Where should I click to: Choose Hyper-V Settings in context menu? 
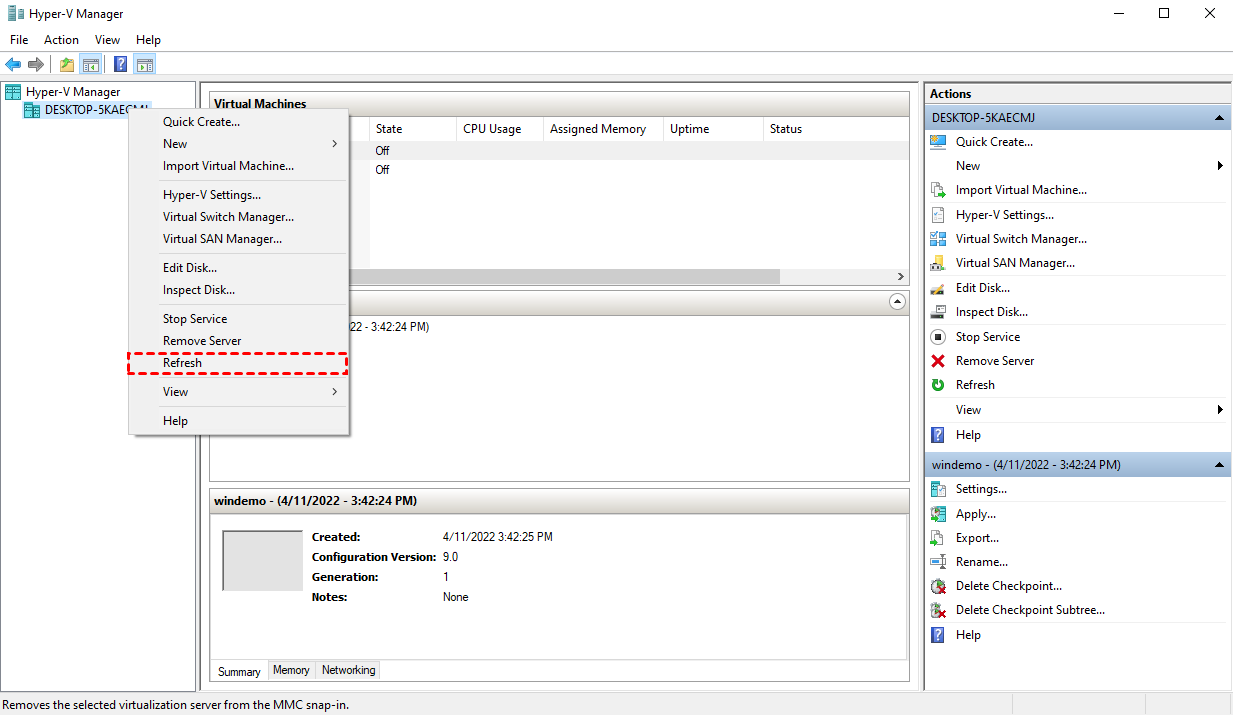(239, 195)
